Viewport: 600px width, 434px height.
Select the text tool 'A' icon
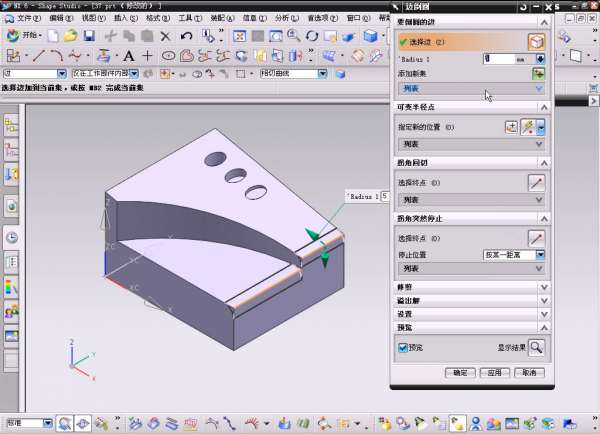(130, 55)
